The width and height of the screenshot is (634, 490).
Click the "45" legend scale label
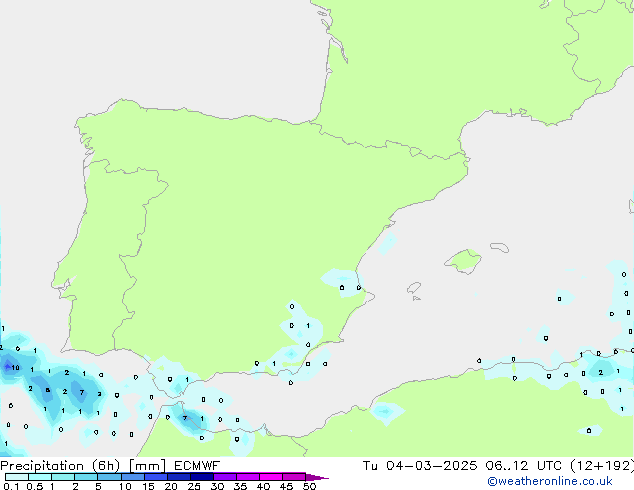point(286,486)
